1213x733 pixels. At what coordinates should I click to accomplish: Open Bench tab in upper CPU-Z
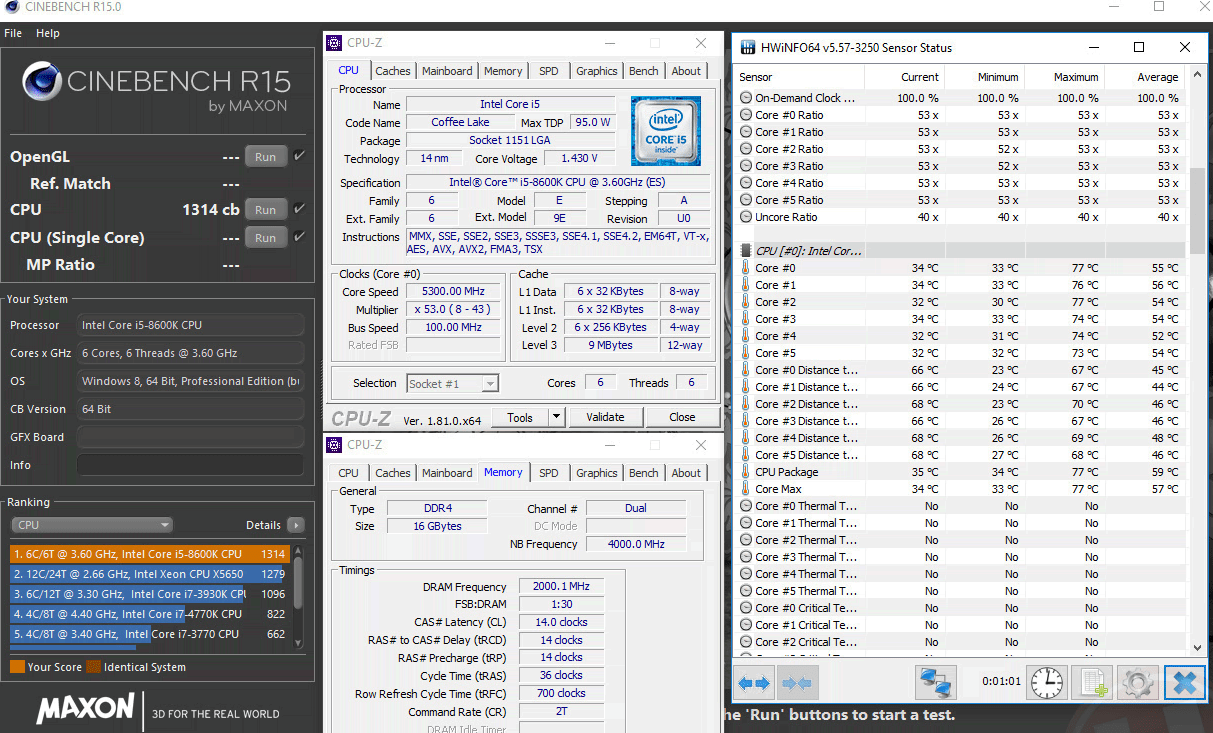[644, 71]
